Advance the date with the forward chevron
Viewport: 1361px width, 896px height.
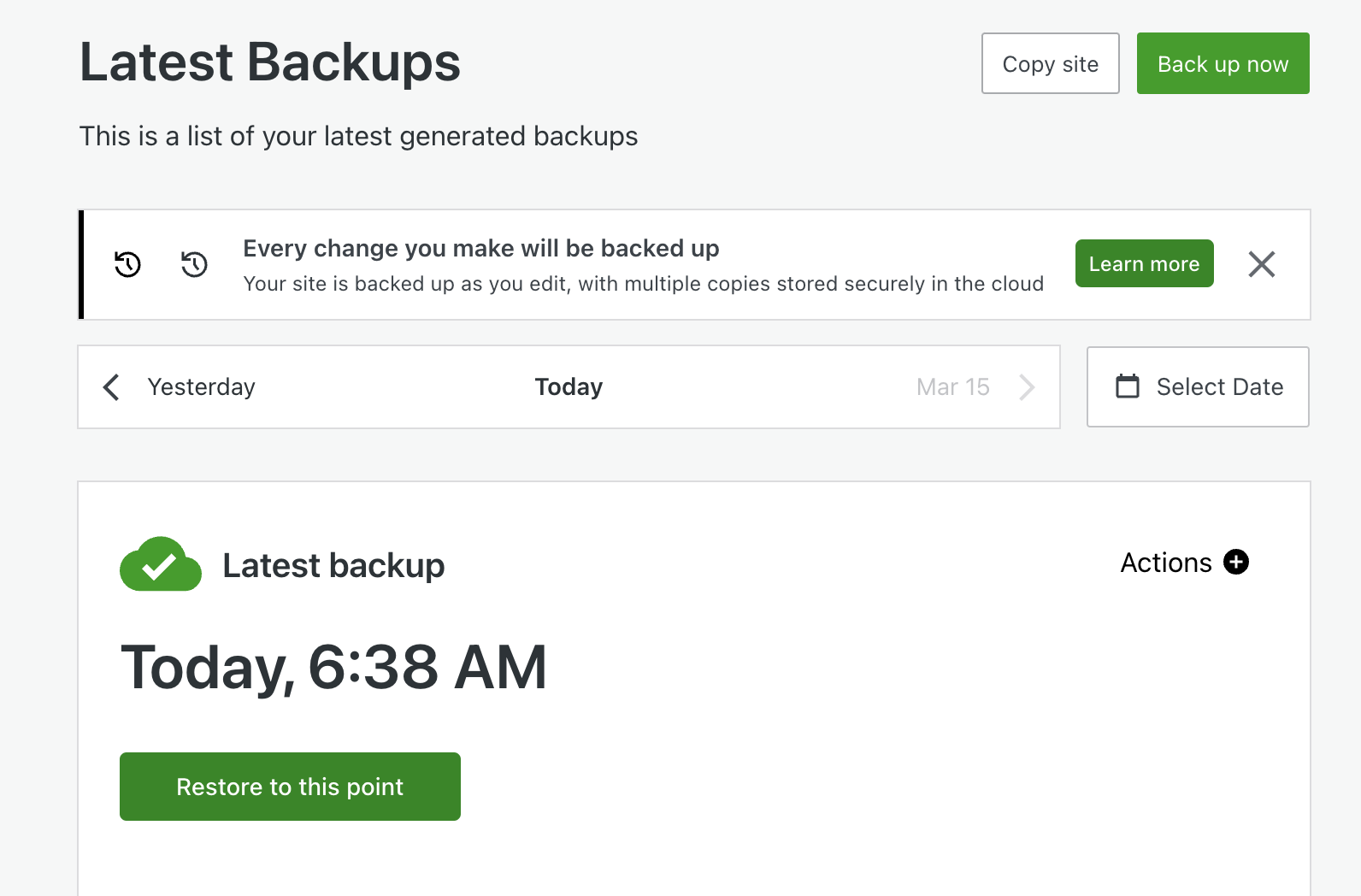1028,386
